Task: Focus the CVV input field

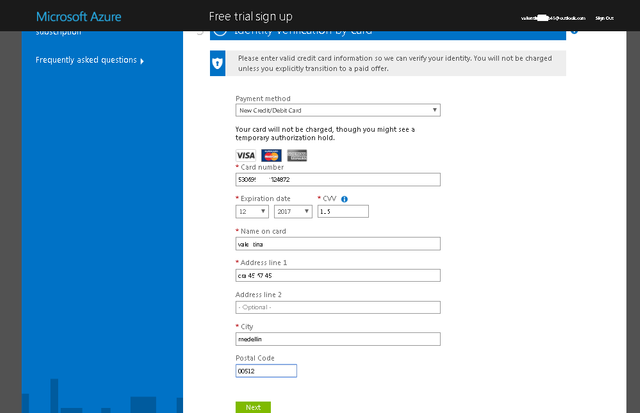Action: point(343,211)
